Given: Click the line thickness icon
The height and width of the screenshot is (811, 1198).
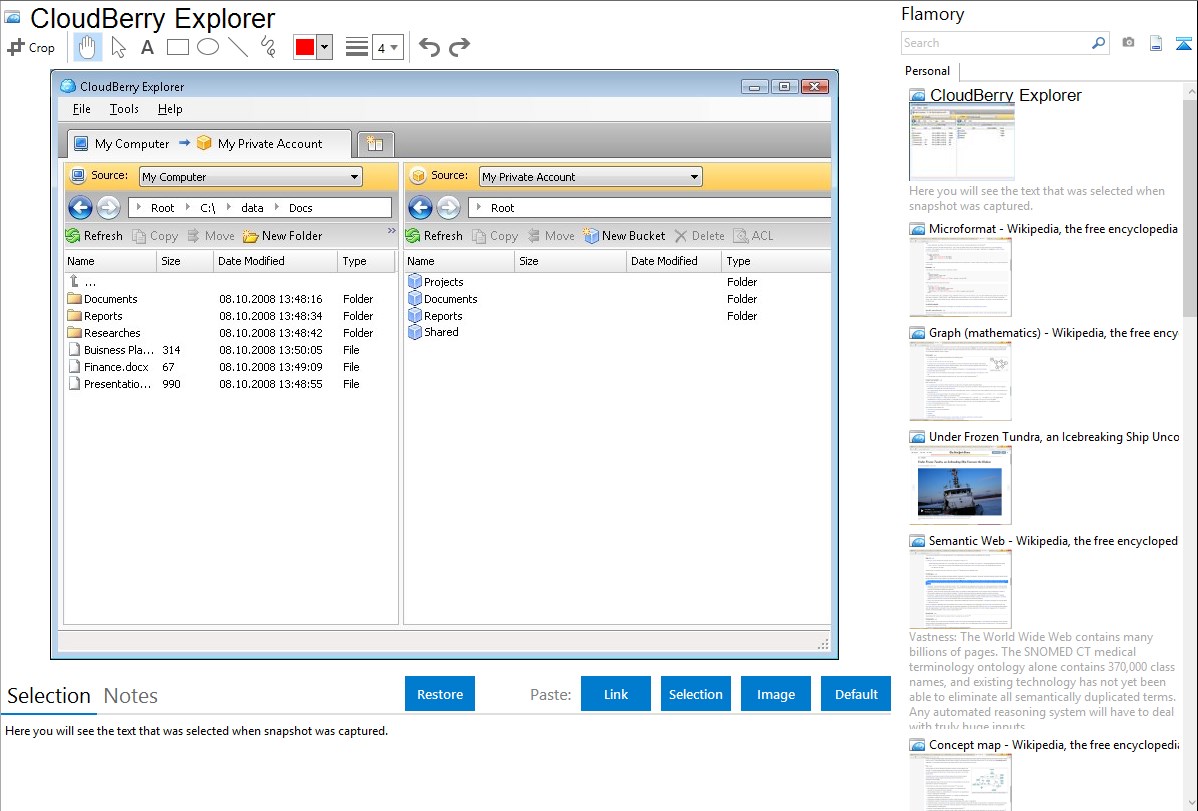Looking at the screenshot, I should tap(356, 47).
